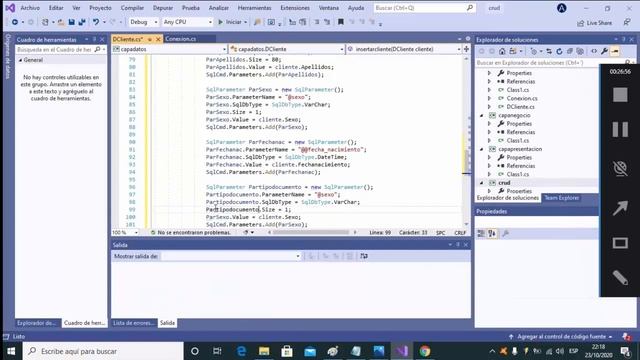The width and height of the screenshot is (640, 360).
Task: Open the Home icon in Explorador de soluciones
Action: [502, 51]
